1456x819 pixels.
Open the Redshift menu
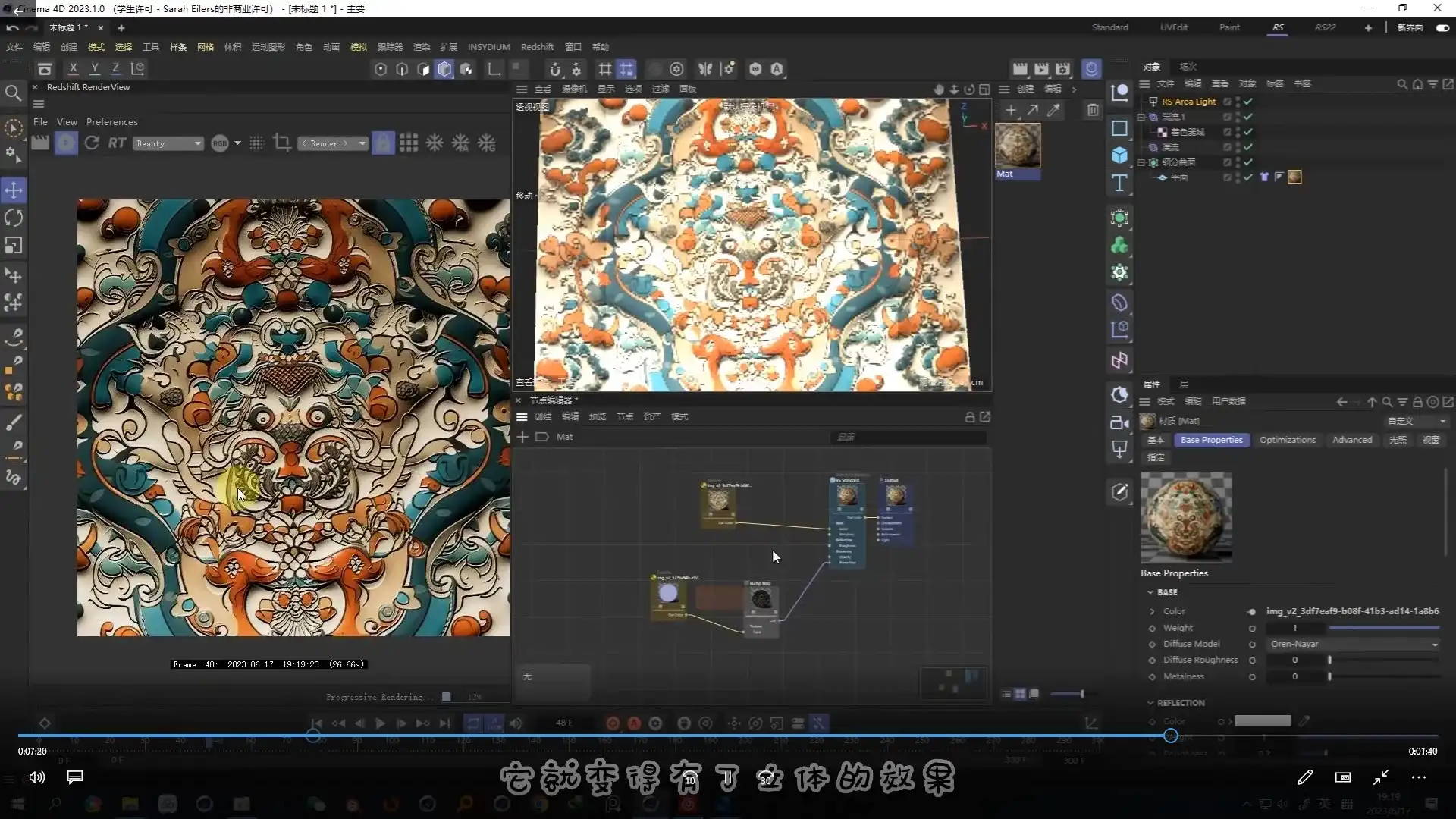click(x=537, y=47)
